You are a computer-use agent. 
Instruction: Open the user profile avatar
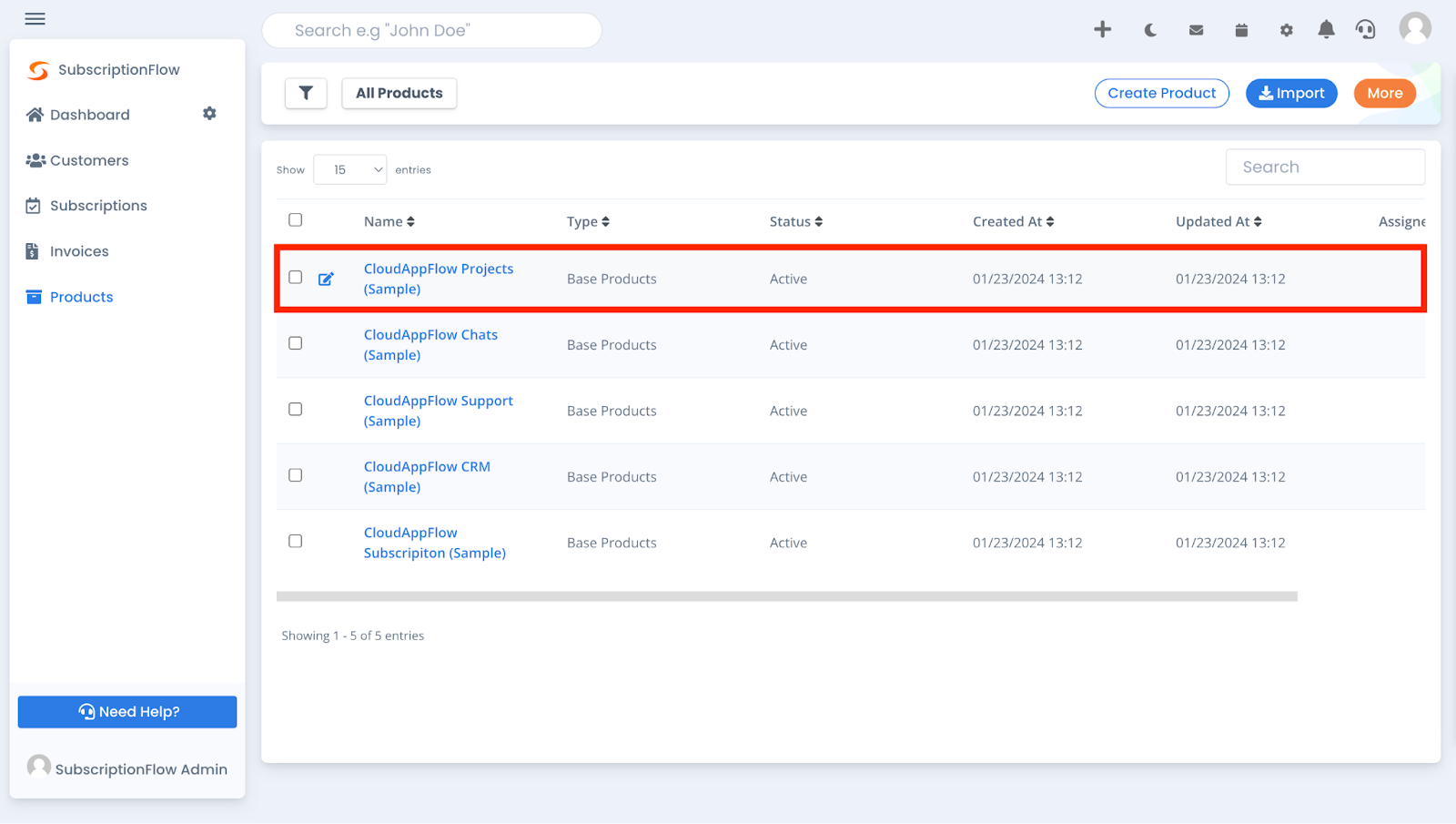pos(1415,27)
